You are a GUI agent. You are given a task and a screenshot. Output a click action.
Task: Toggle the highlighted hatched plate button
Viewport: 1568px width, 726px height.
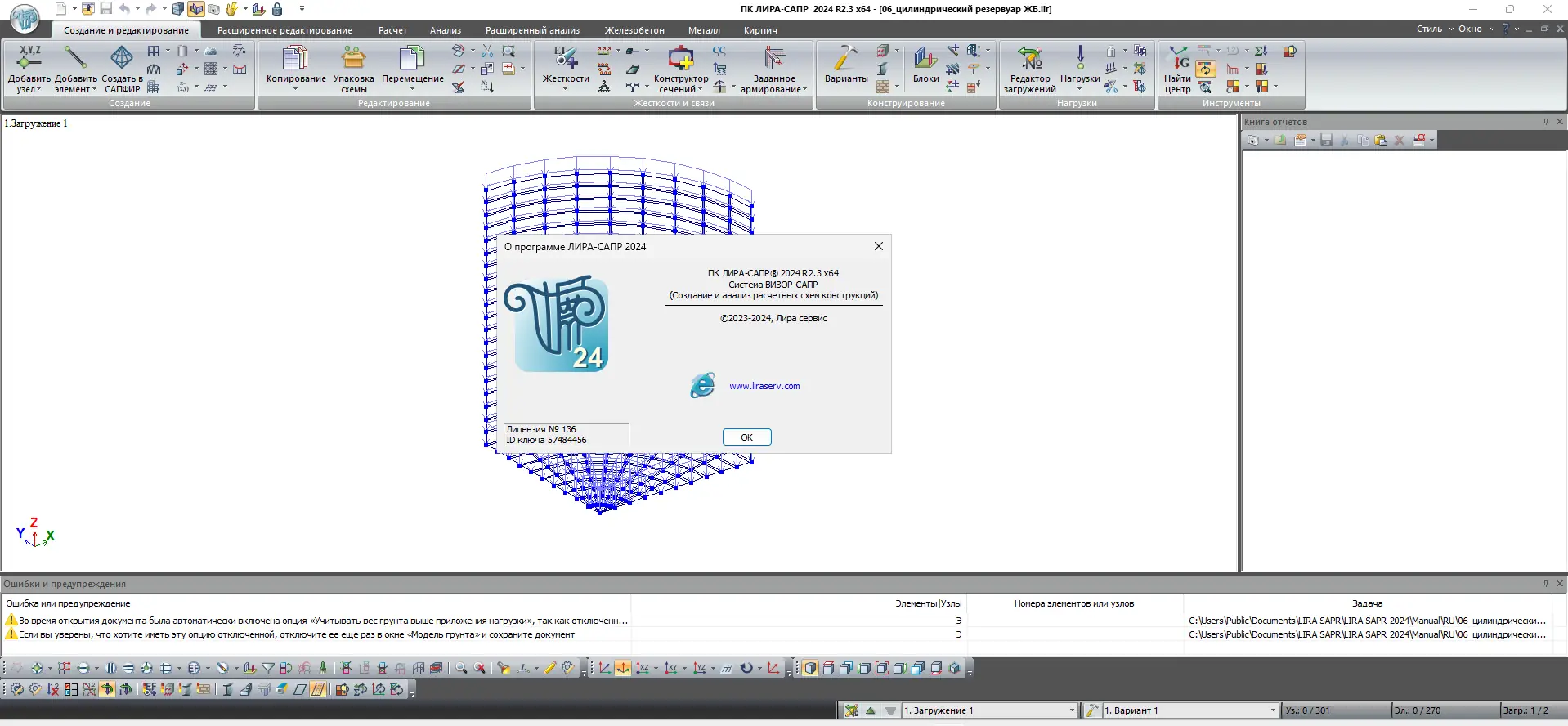pos(318,689)
